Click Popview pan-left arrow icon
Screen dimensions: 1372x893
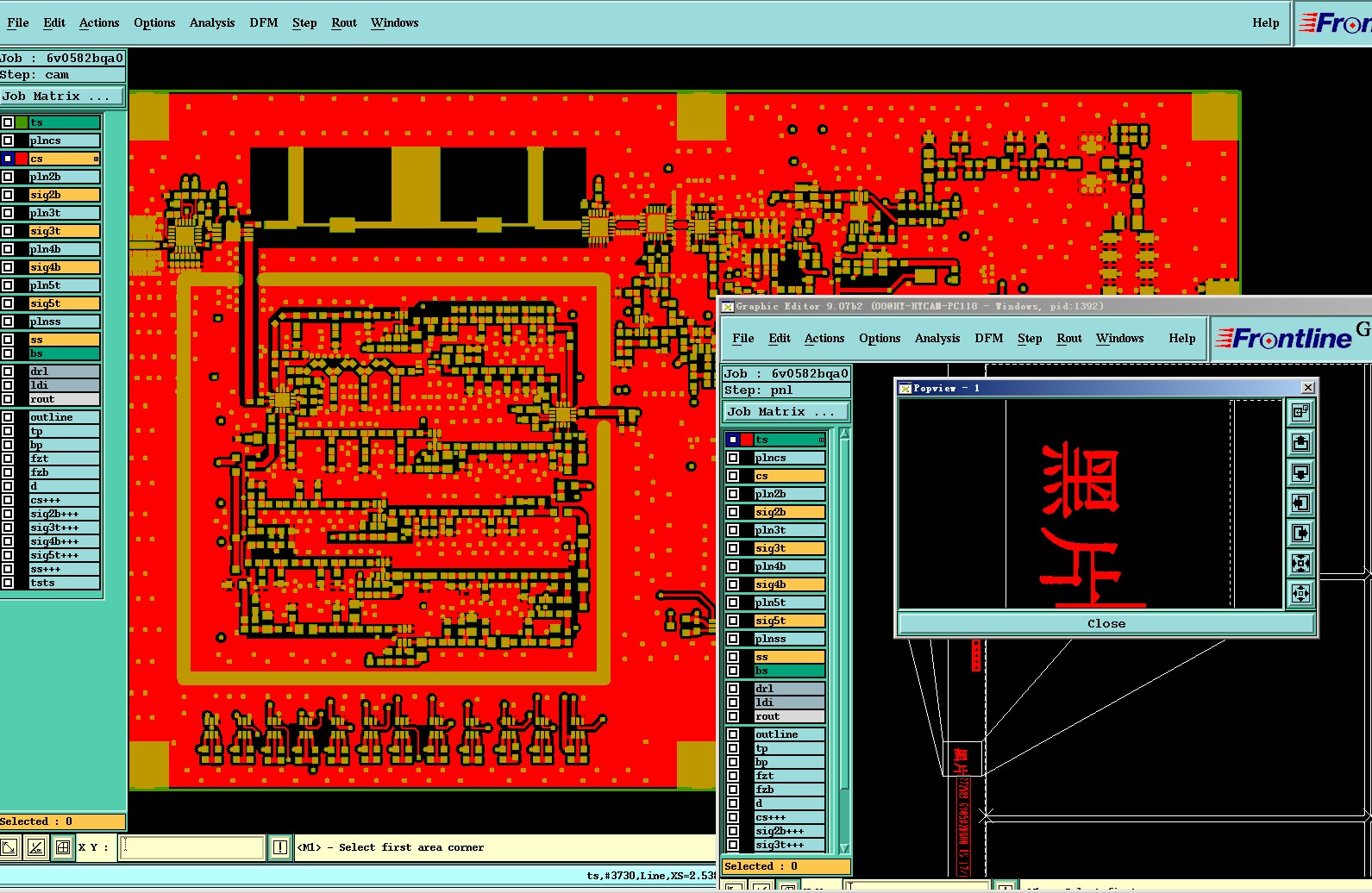(1300, 503)
